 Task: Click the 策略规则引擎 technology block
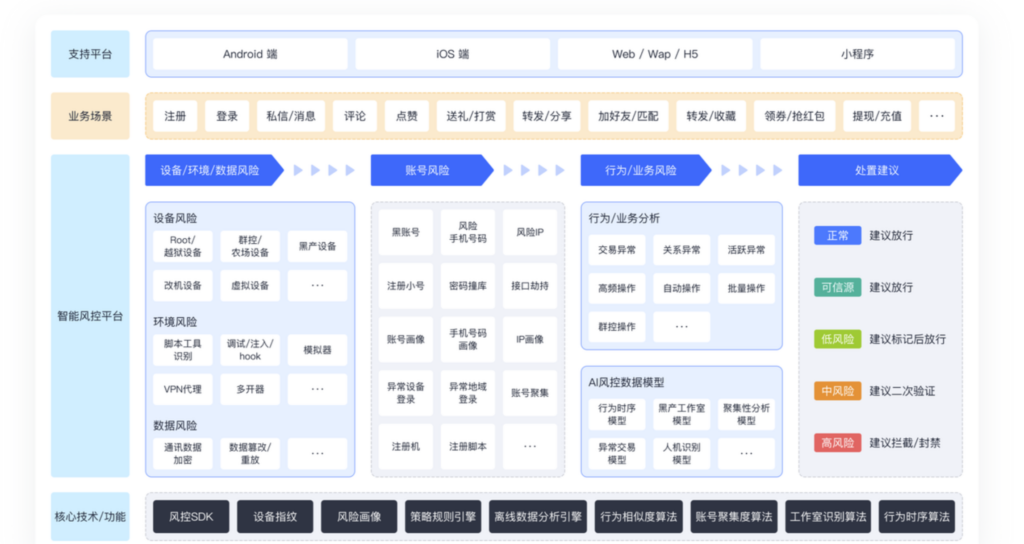tap(443, 517)
